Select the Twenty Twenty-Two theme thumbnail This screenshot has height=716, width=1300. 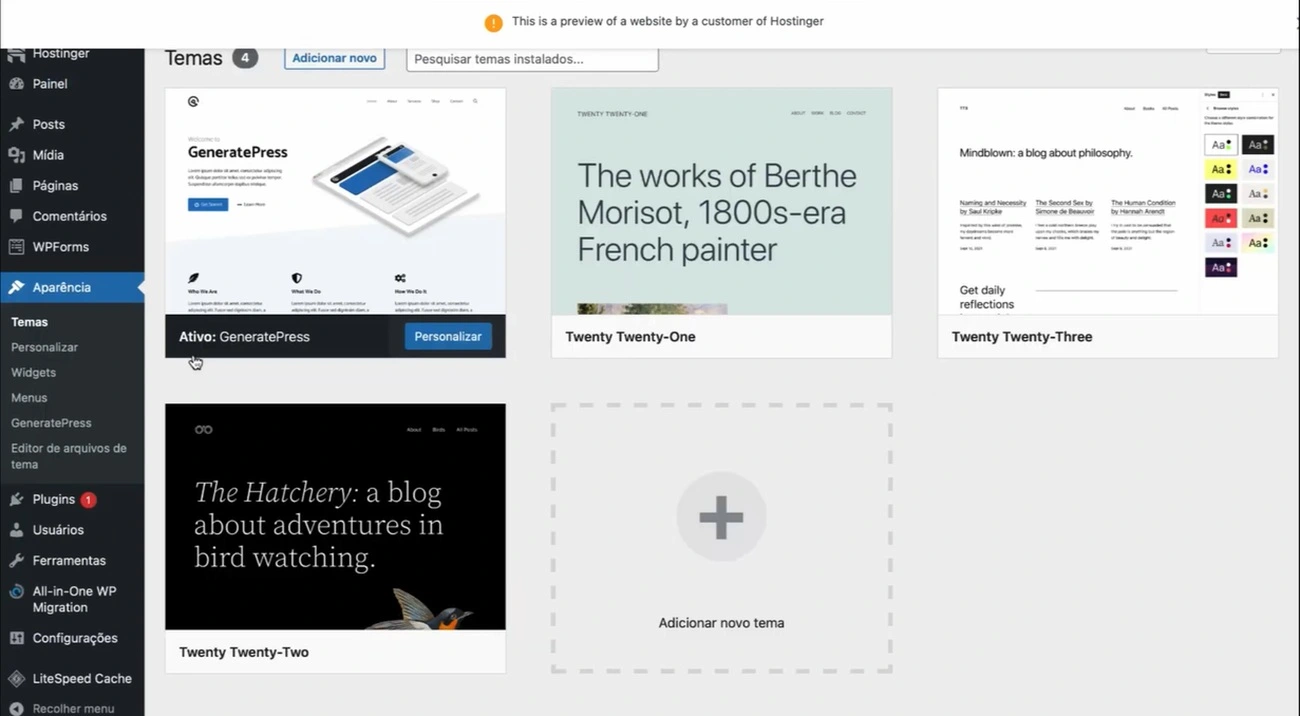coord(335,517)
